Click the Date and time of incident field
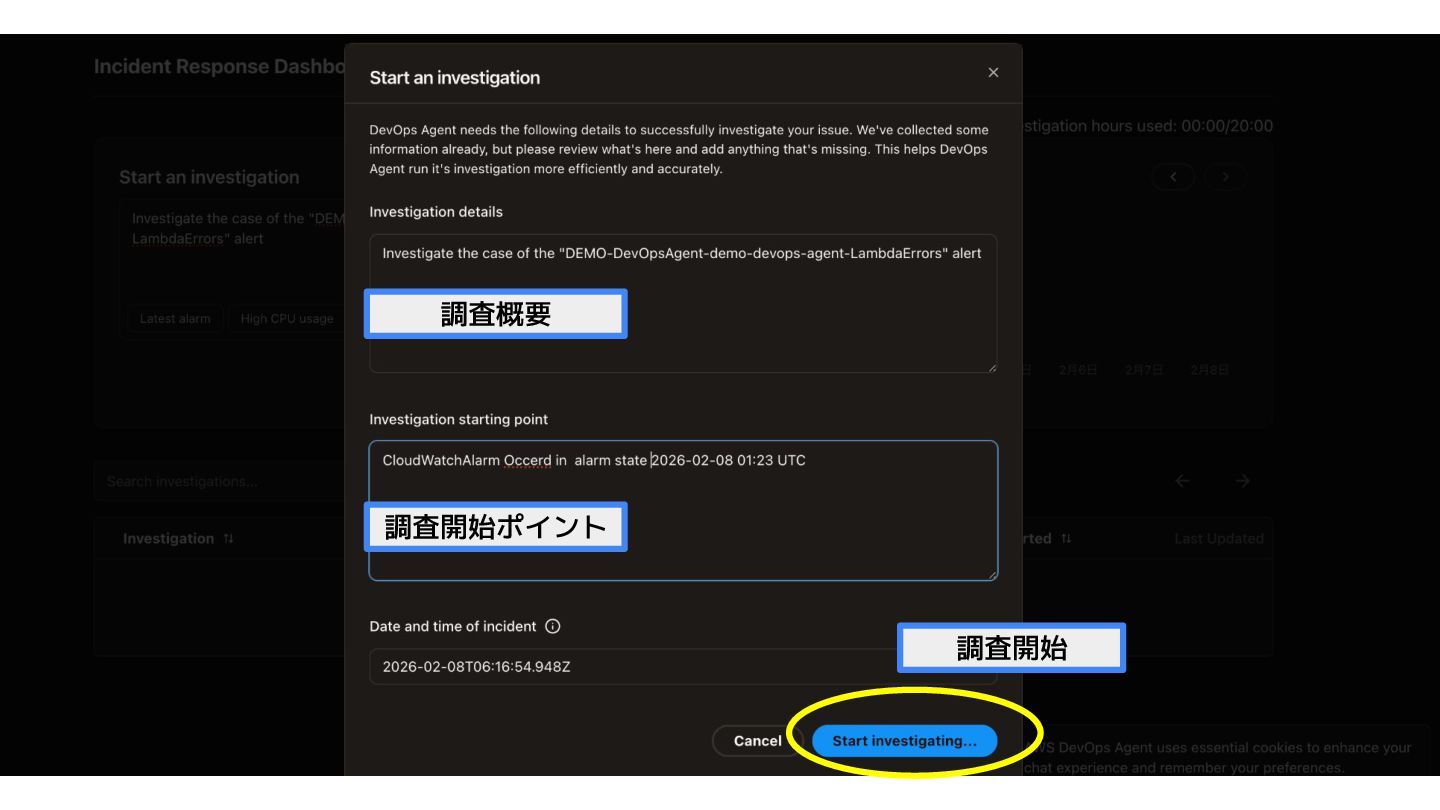Screen dimensions: 1440x810 tap(683, 667)
